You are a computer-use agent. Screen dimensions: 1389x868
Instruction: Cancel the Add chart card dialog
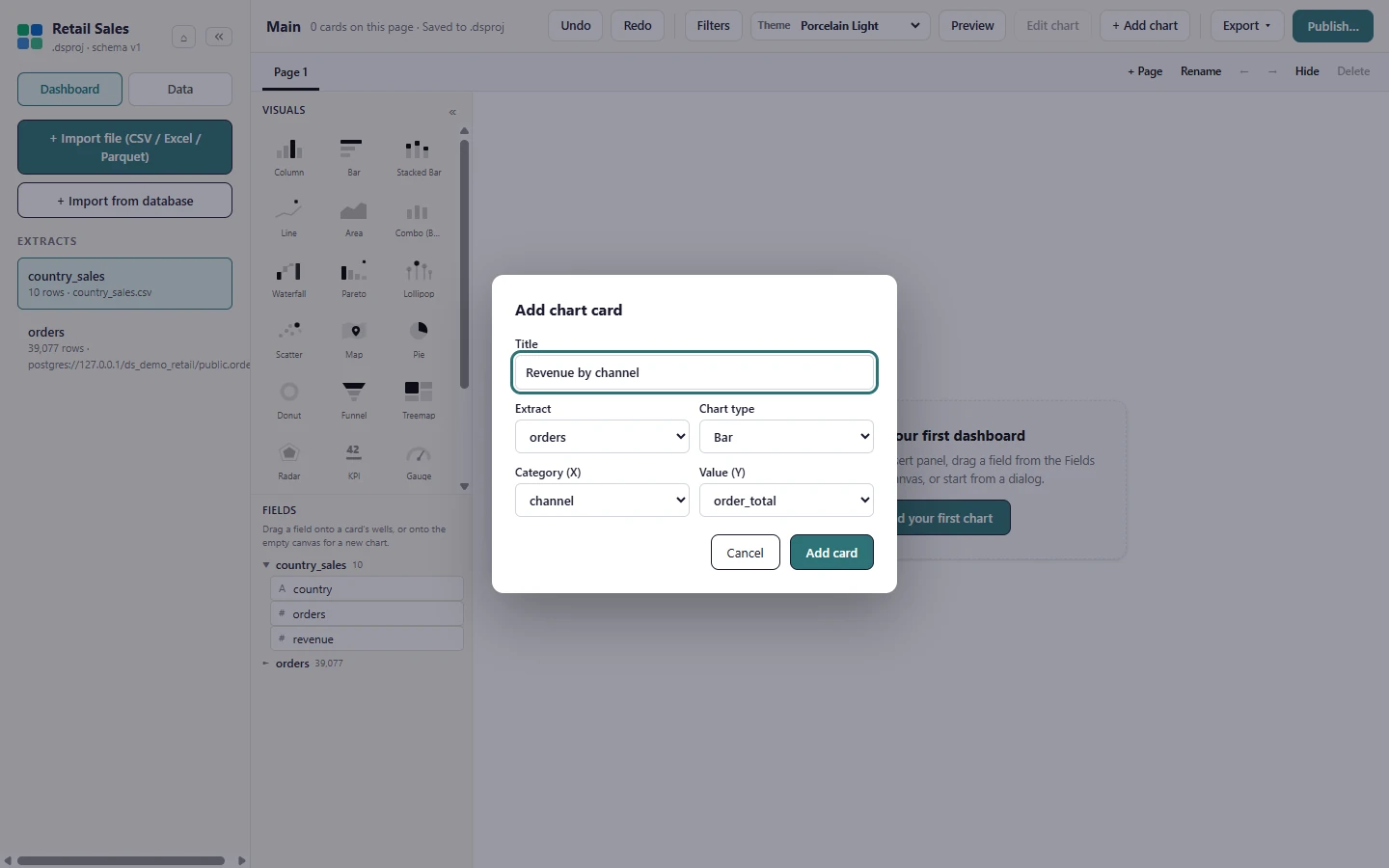click(x=745, y=553)
